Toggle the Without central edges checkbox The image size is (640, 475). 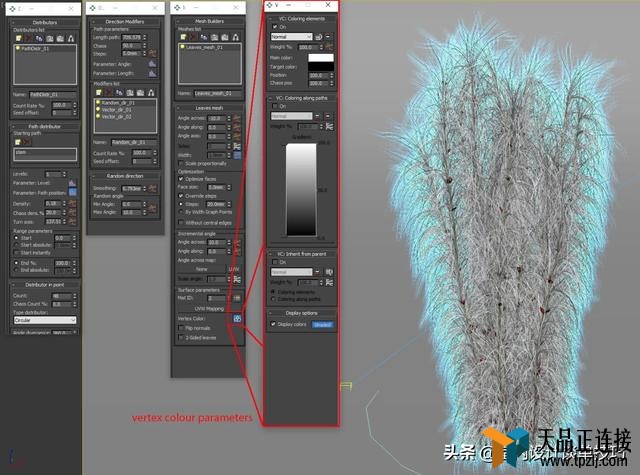pos(181,222)
